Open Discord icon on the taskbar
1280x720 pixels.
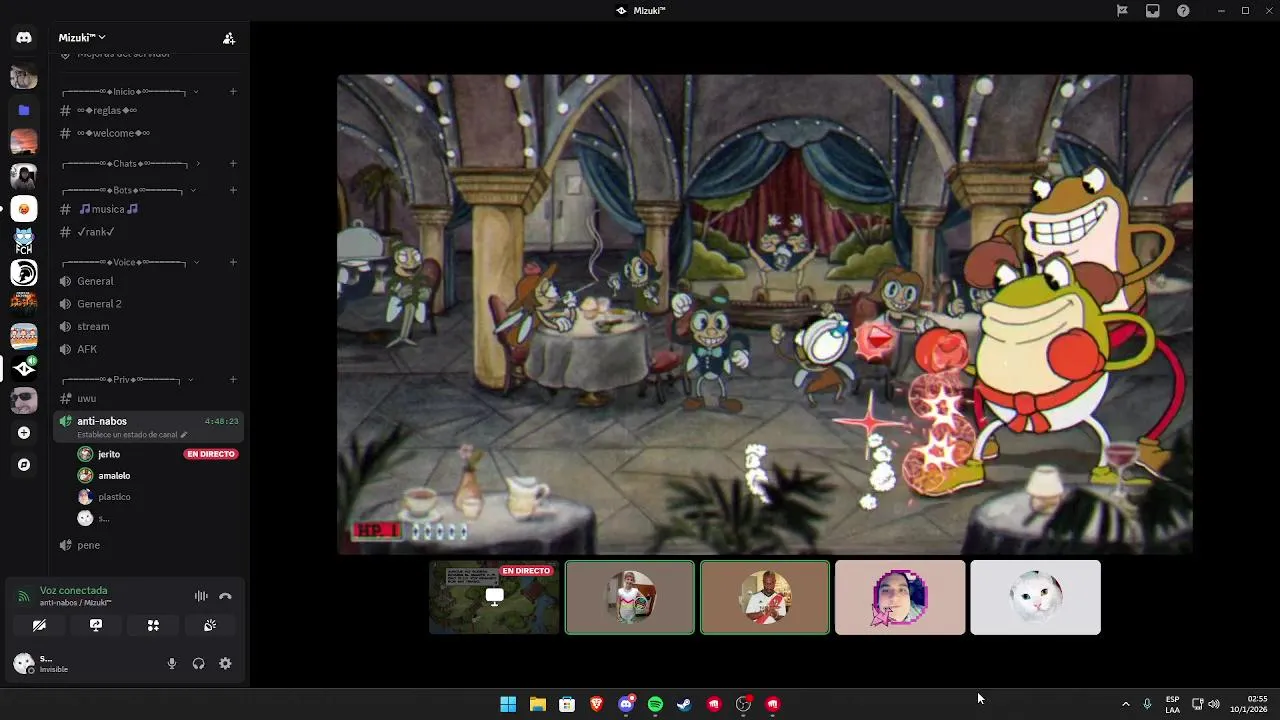coord(626,704)
